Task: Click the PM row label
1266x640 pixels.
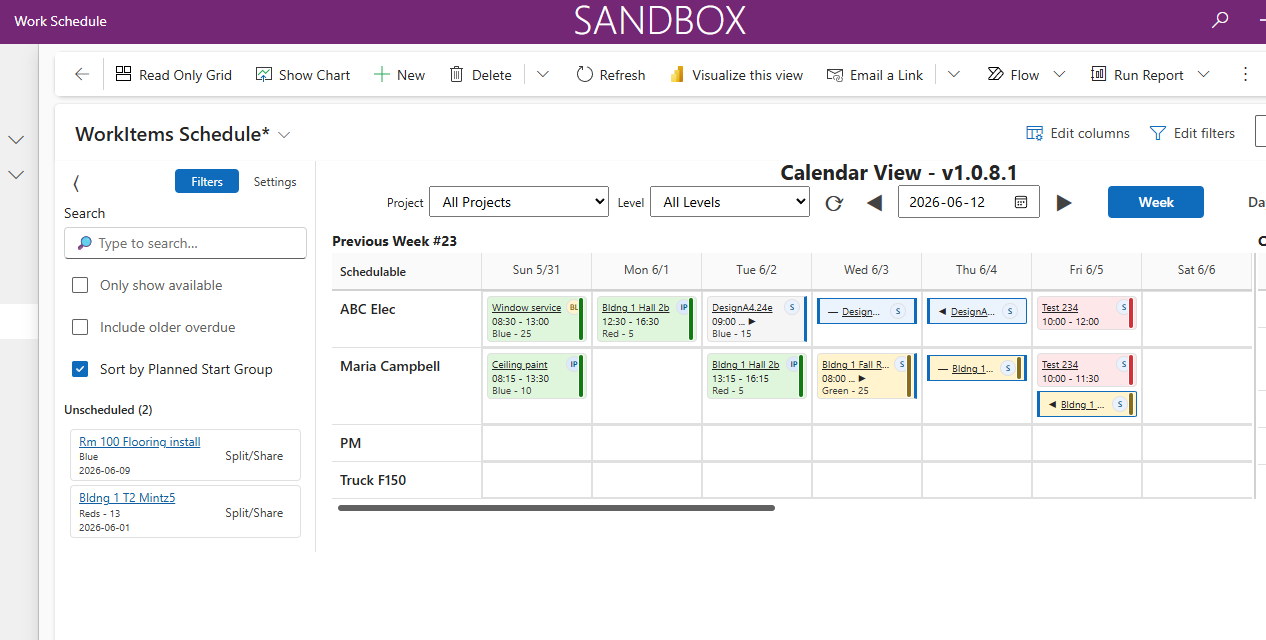Action: coord(350,443)
